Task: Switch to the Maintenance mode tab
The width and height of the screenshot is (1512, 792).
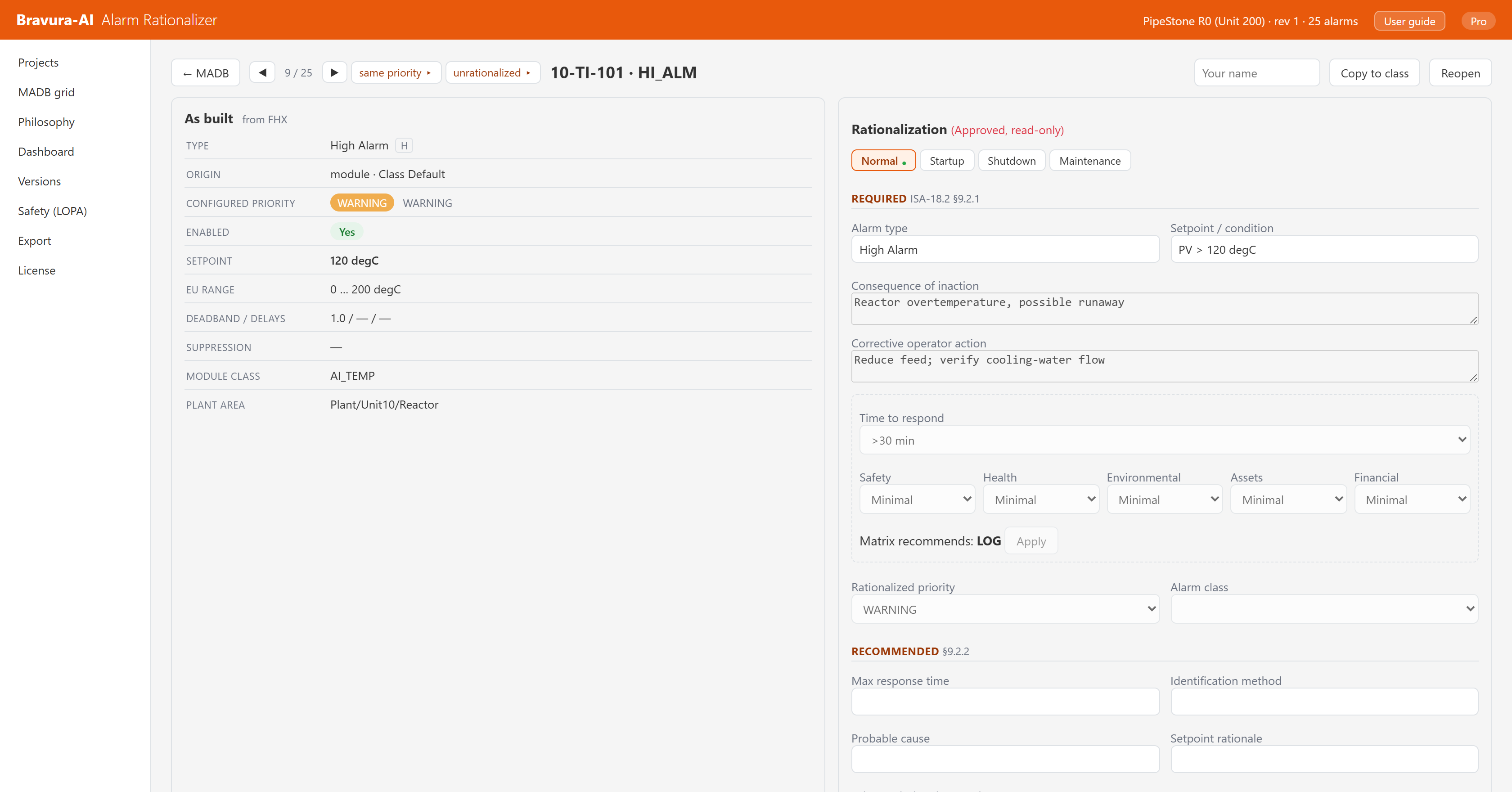Action: (x=1089, y=160)
